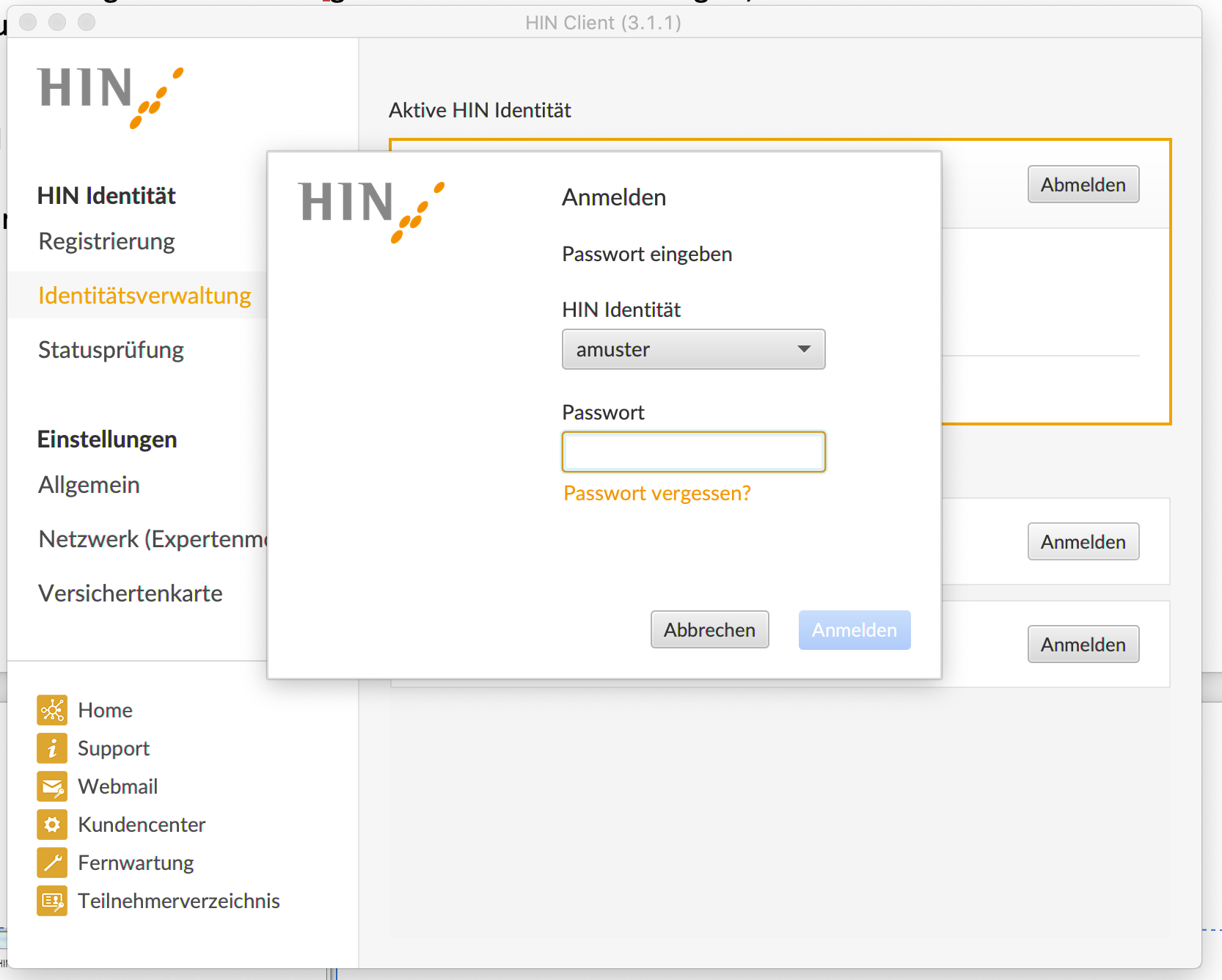Click the upper Anmelden button behind the dialog
1222x980 pixels.
pos(1083,541)
